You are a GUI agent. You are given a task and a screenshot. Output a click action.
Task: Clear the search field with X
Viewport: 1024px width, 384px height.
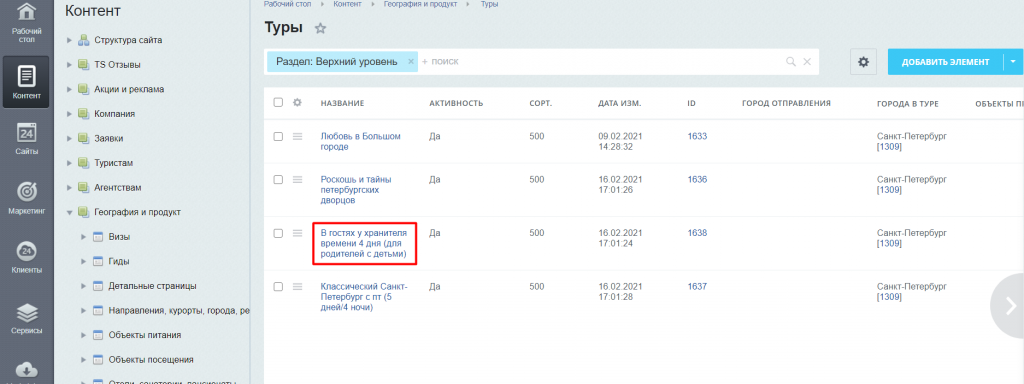(807, 61)
